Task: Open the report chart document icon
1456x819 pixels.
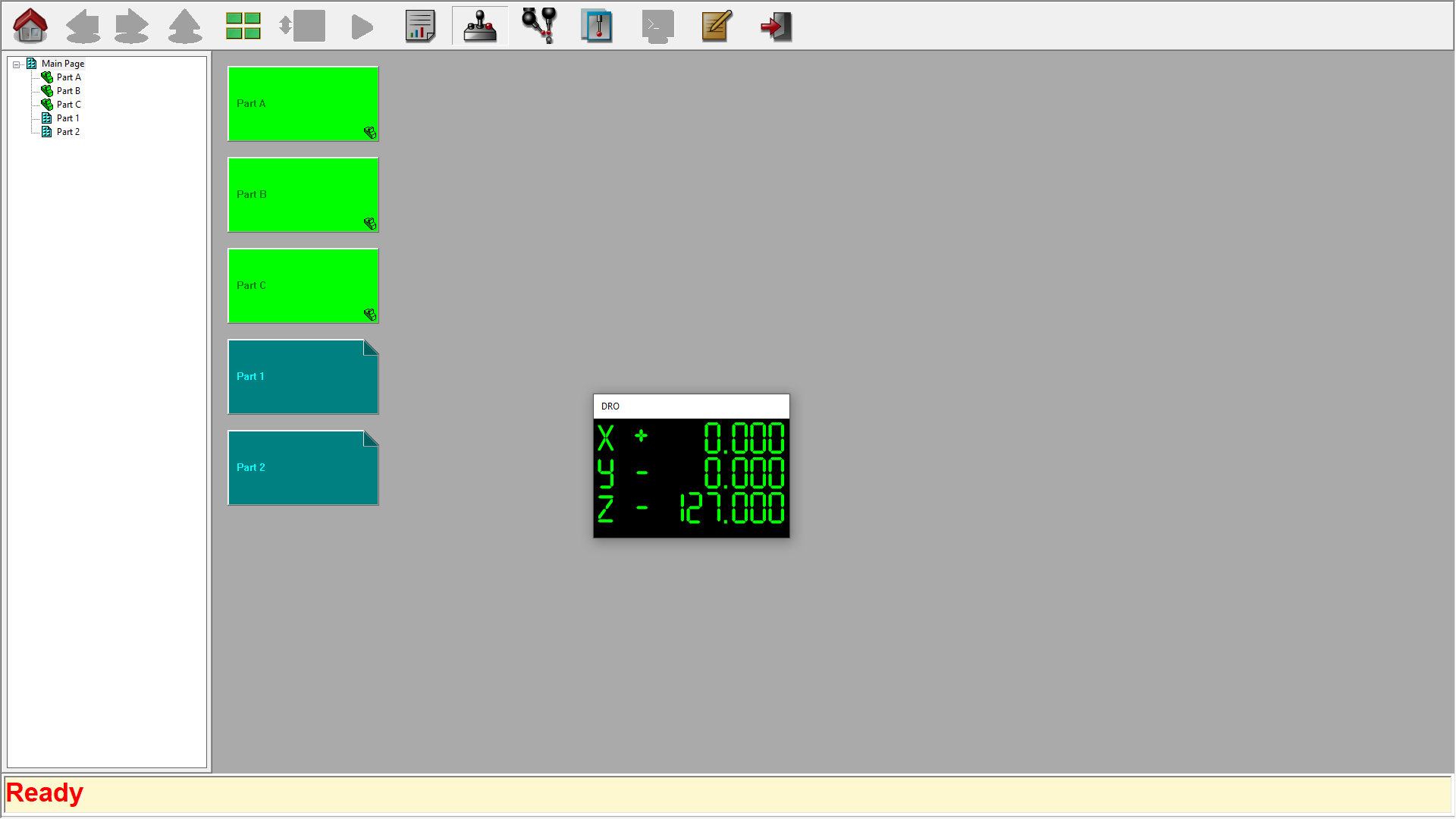Action: click(x=420, y=26)
